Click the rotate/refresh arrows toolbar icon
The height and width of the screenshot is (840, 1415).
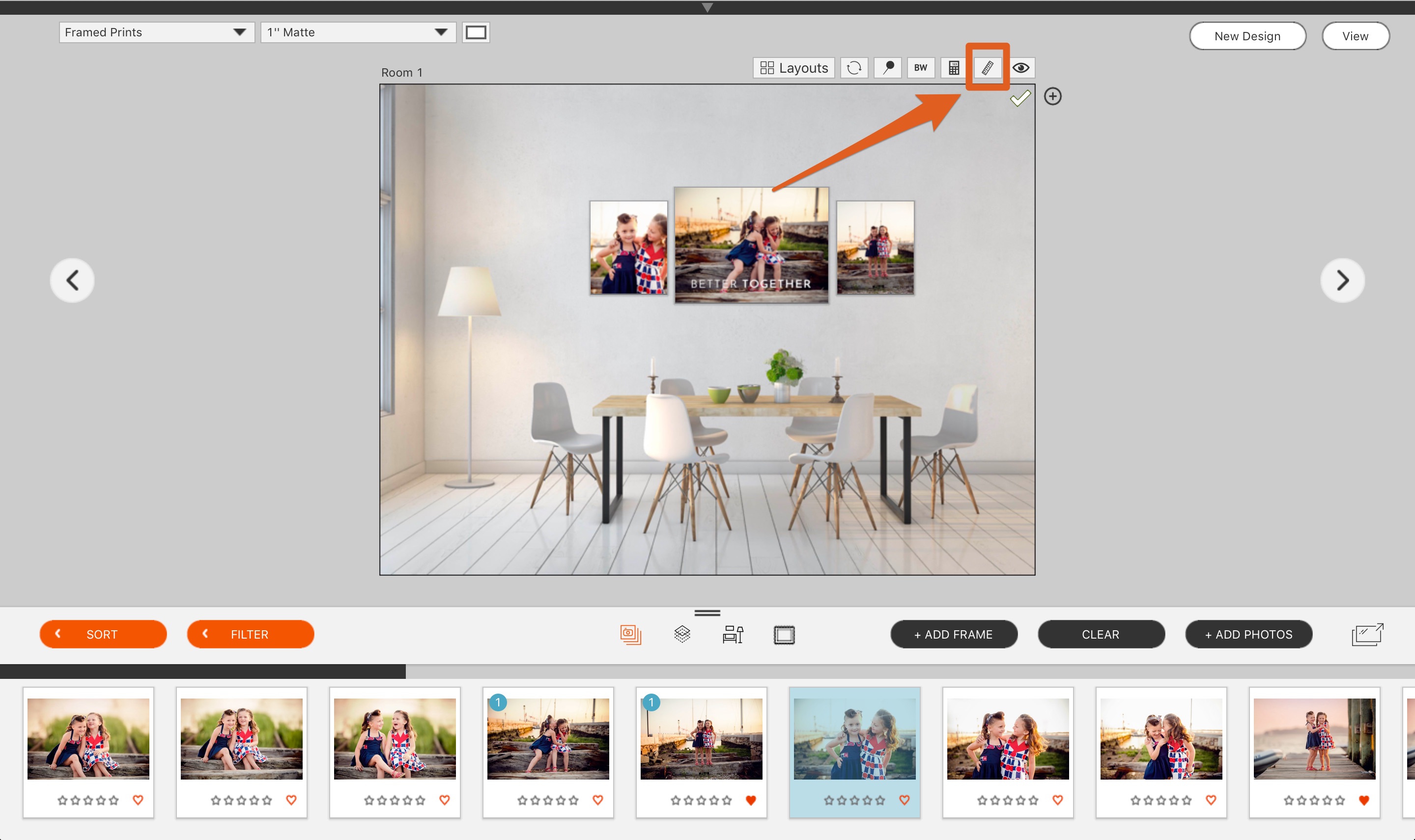pyautogui.click(x=854, y=68)
